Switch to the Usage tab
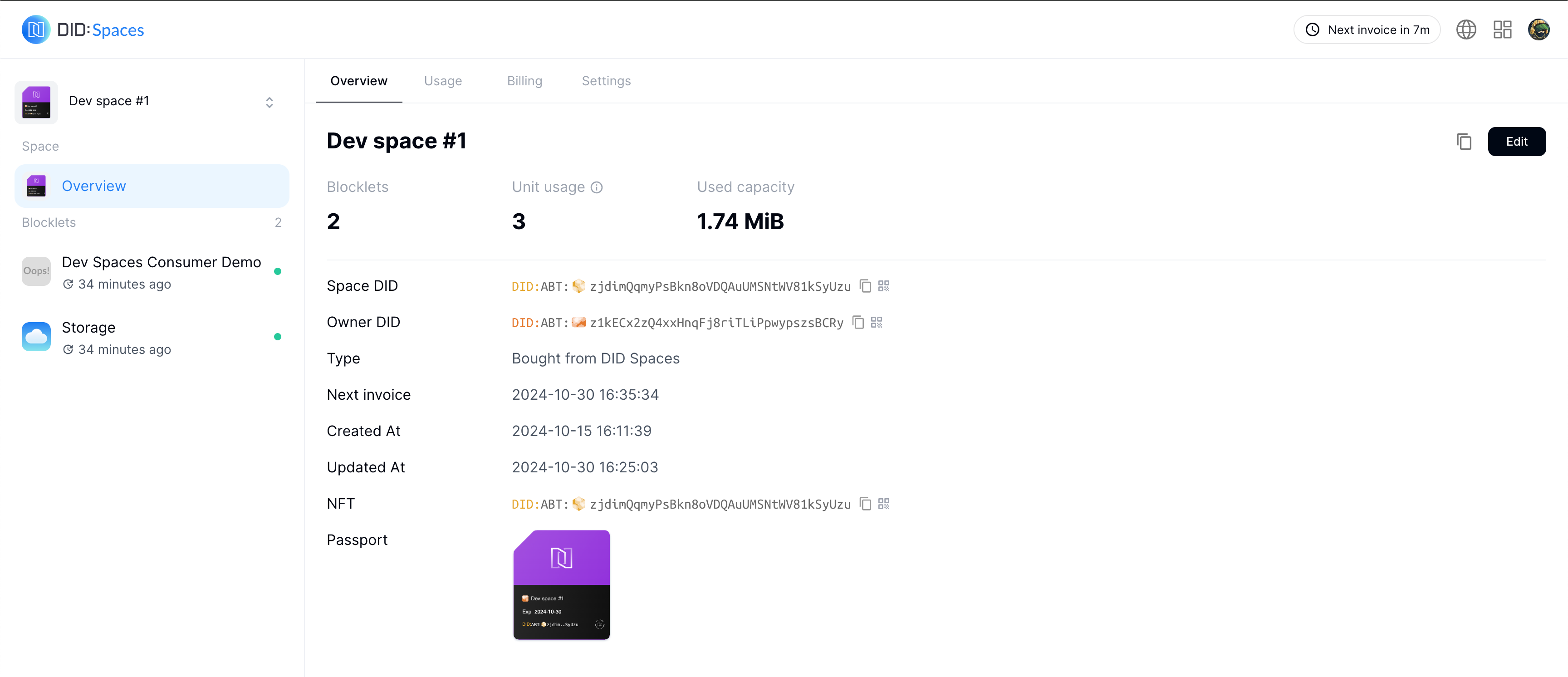This screenshot has height=677, width=1568. tap(442, 81)
